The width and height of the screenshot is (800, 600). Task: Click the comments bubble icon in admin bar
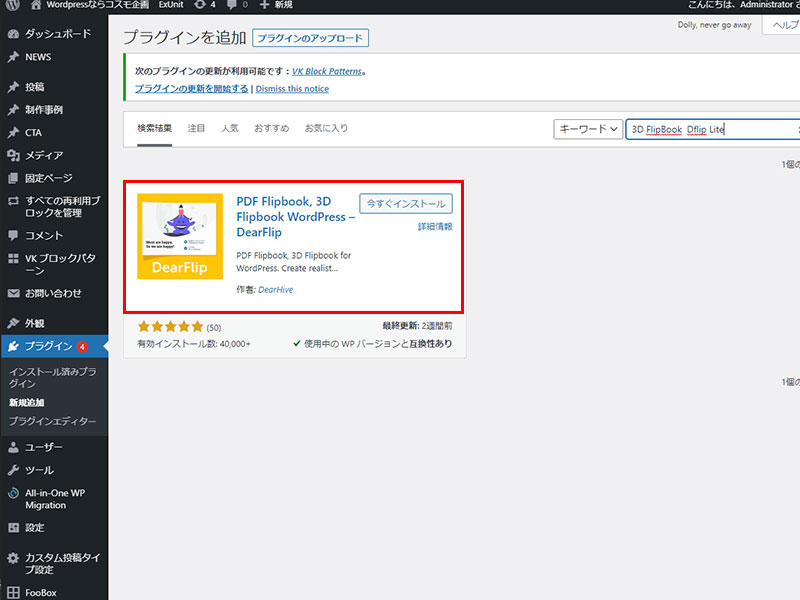click(236, 5)
